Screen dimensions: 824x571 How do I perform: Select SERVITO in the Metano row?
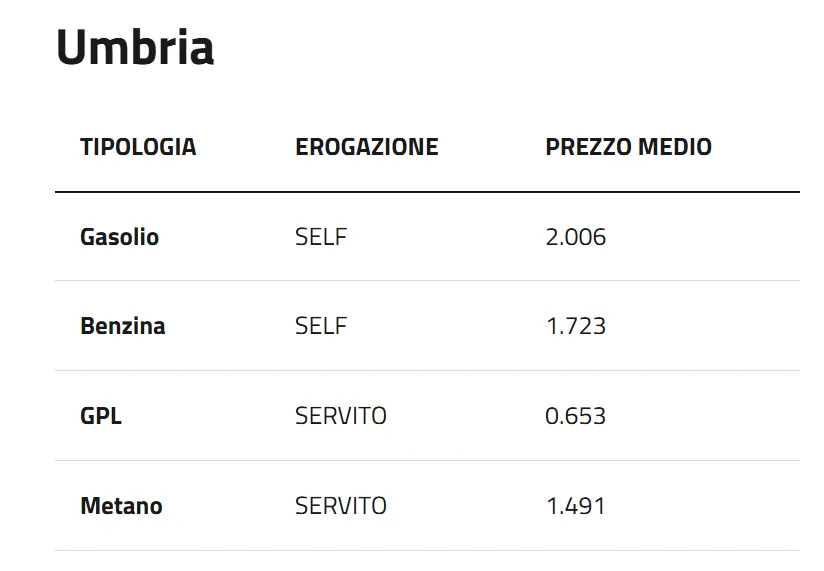[x=340, y=506]
